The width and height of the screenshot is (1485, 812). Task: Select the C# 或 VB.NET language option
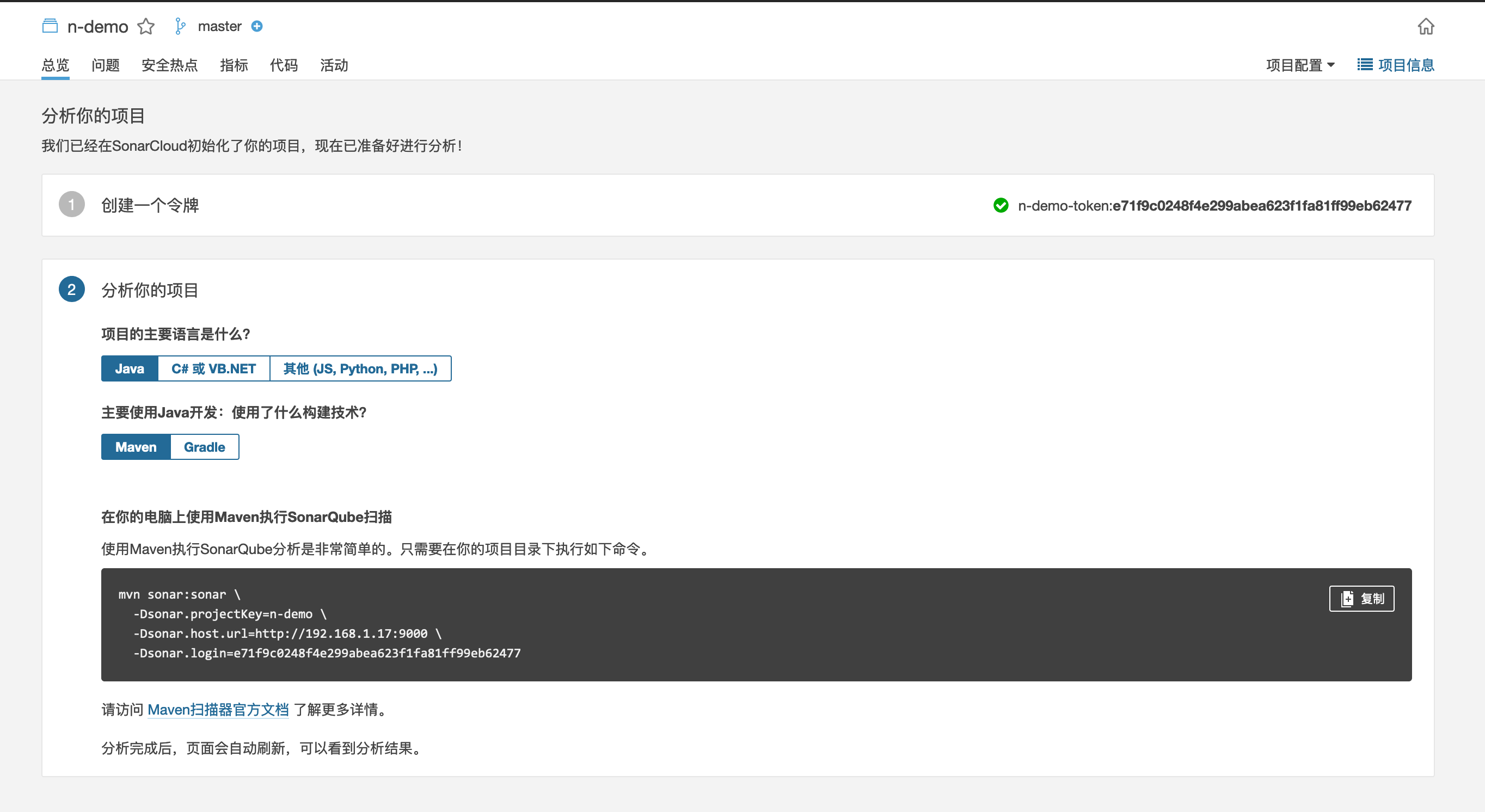(213, 369)
